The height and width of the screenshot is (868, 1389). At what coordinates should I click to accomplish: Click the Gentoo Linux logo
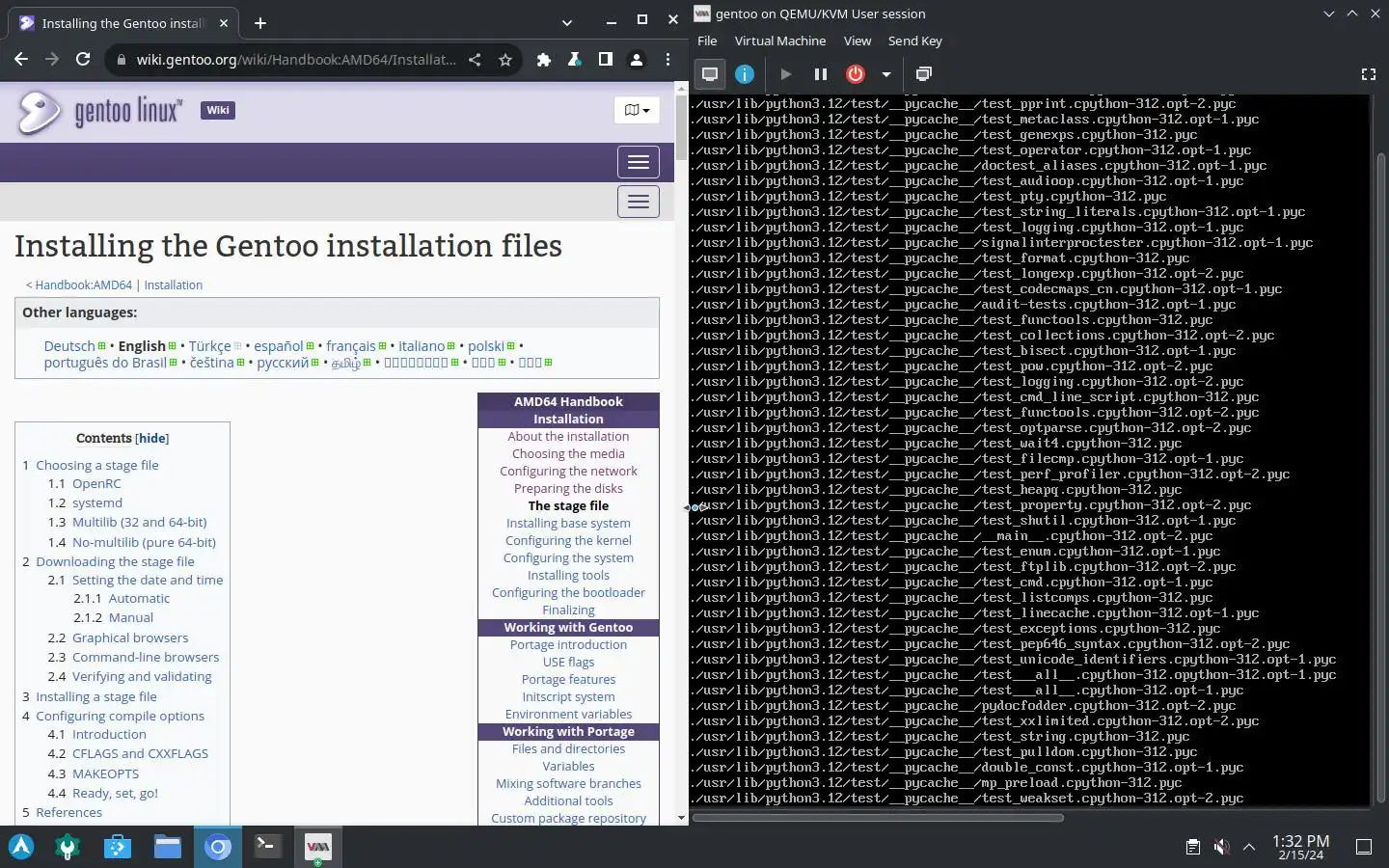click(x=99, y=111)
